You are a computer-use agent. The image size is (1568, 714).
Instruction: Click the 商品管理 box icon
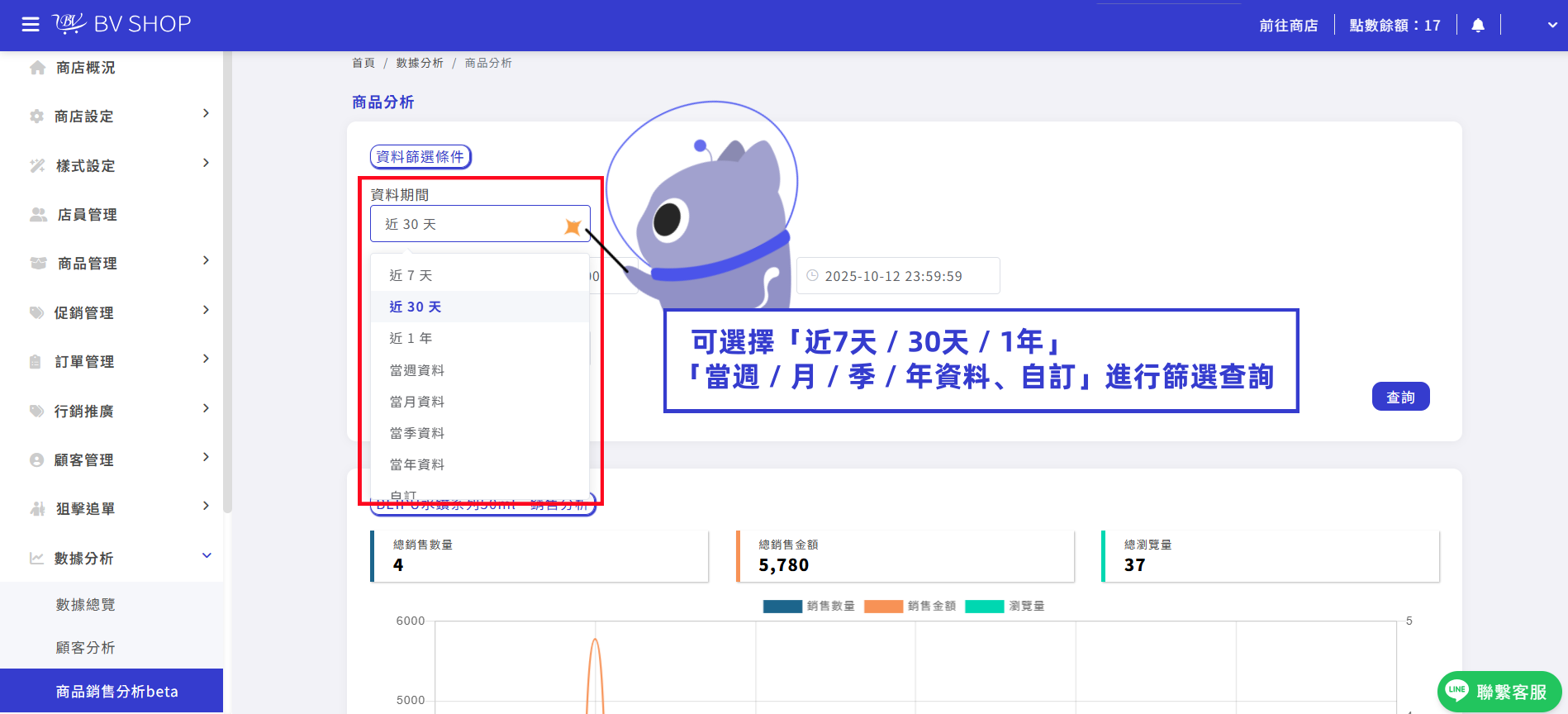tap(38, 264)
